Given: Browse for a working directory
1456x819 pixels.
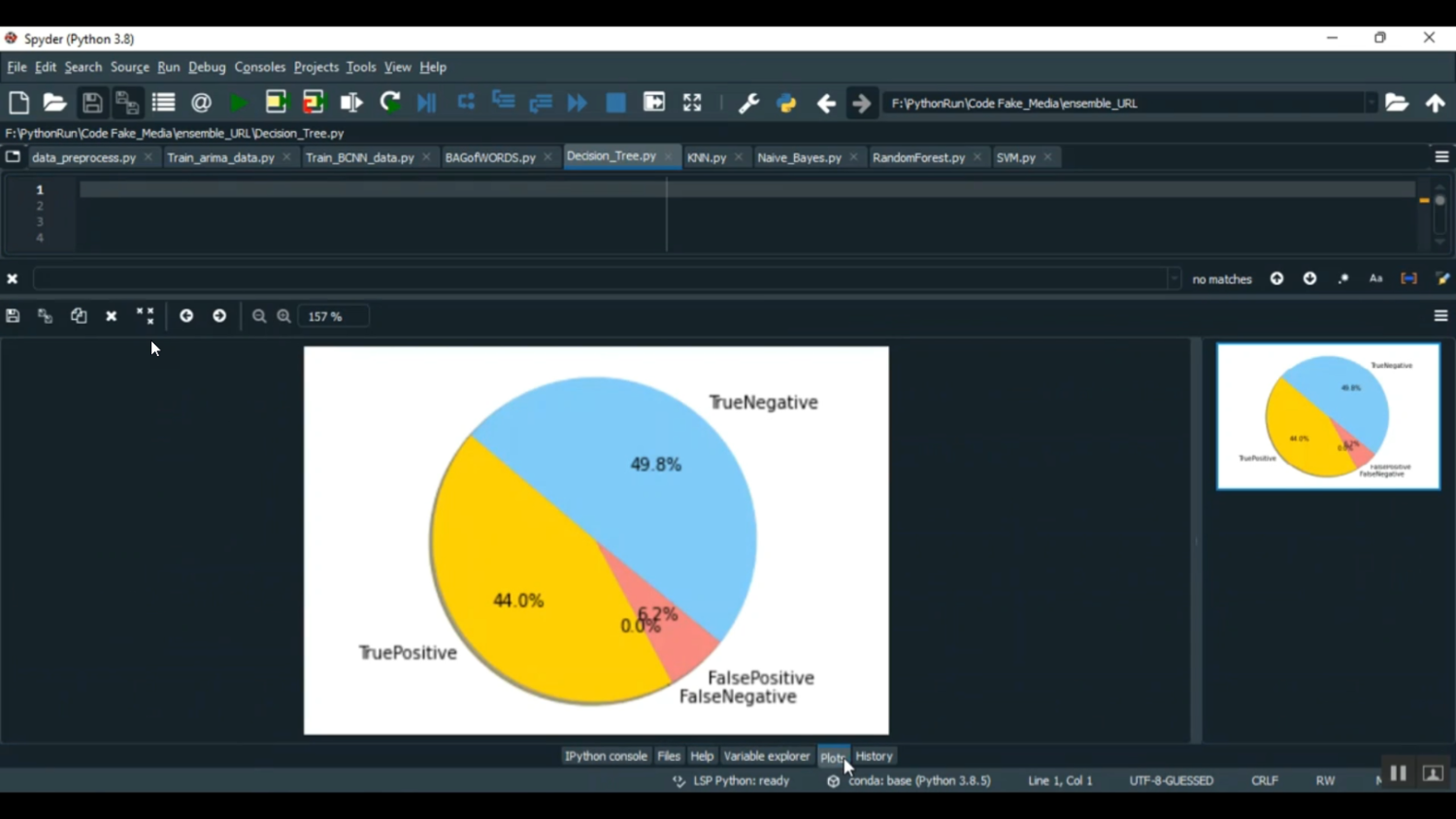Looking at the screenshot, I should click(x=1397, y=103).
